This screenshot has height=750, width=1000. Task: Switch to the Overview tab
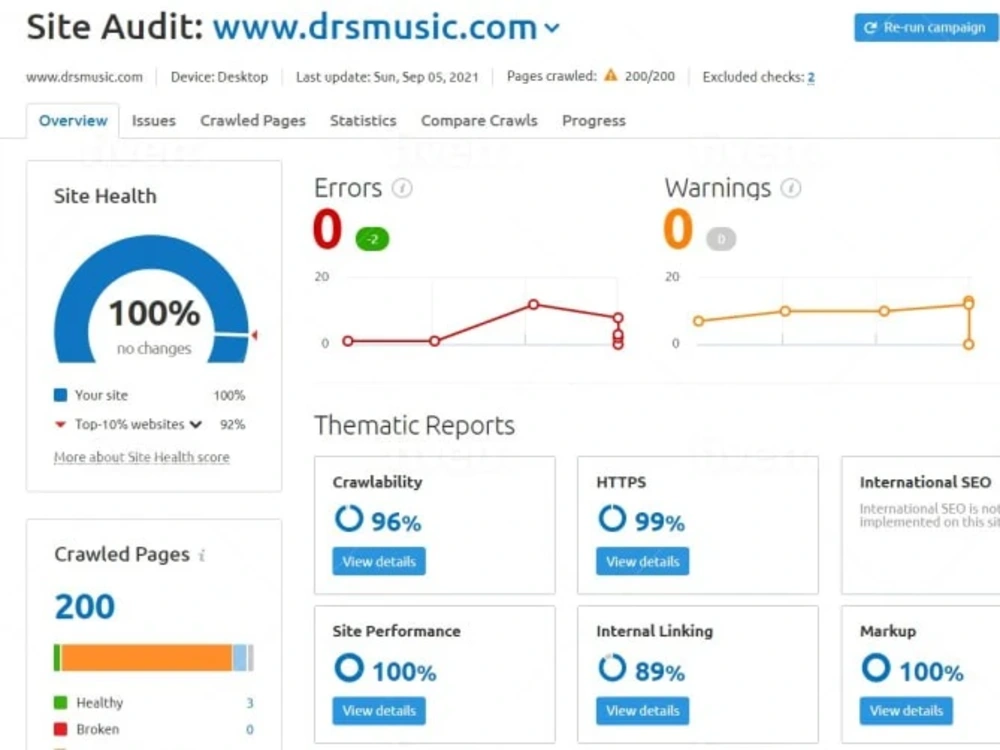(x=73, y=121)
